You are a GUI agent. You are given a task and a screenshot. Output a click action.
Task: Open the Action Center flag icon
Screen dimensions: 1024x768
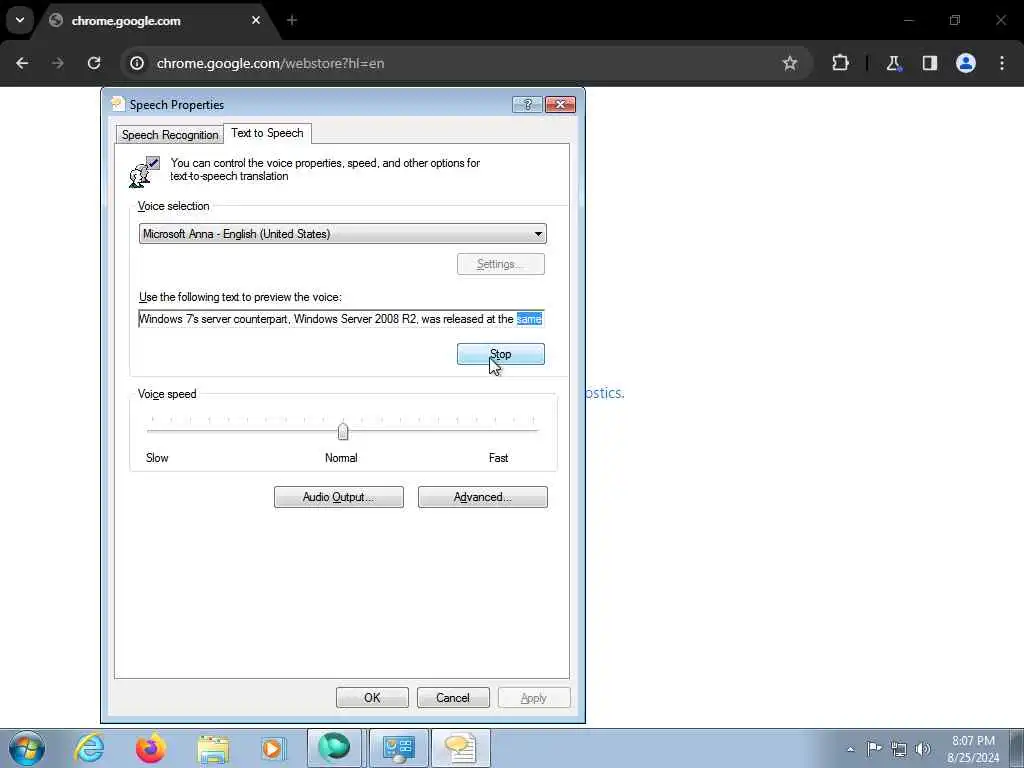tap(874, 749)
